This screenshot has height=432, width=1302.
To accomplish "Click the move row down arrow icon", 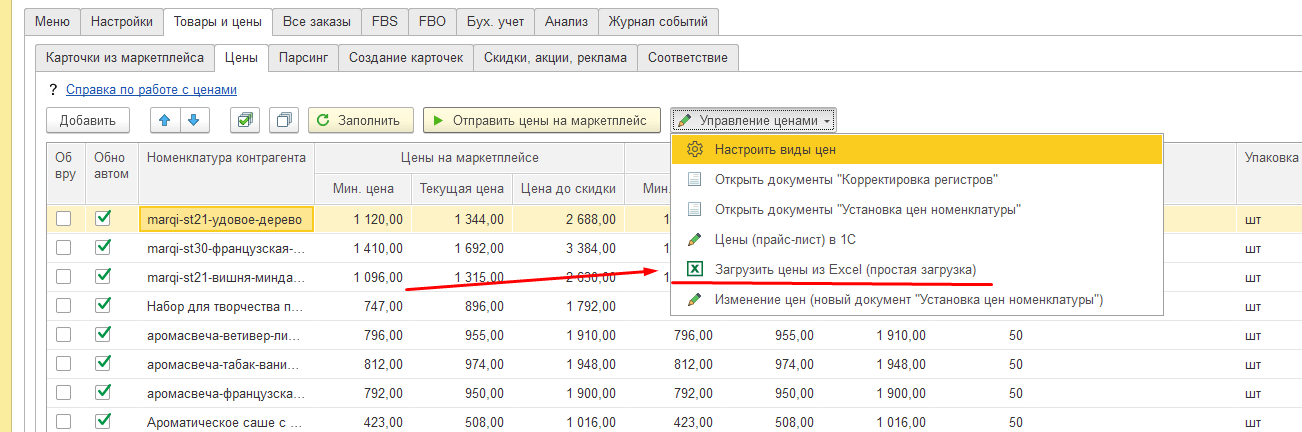I will tap(193, 120).
